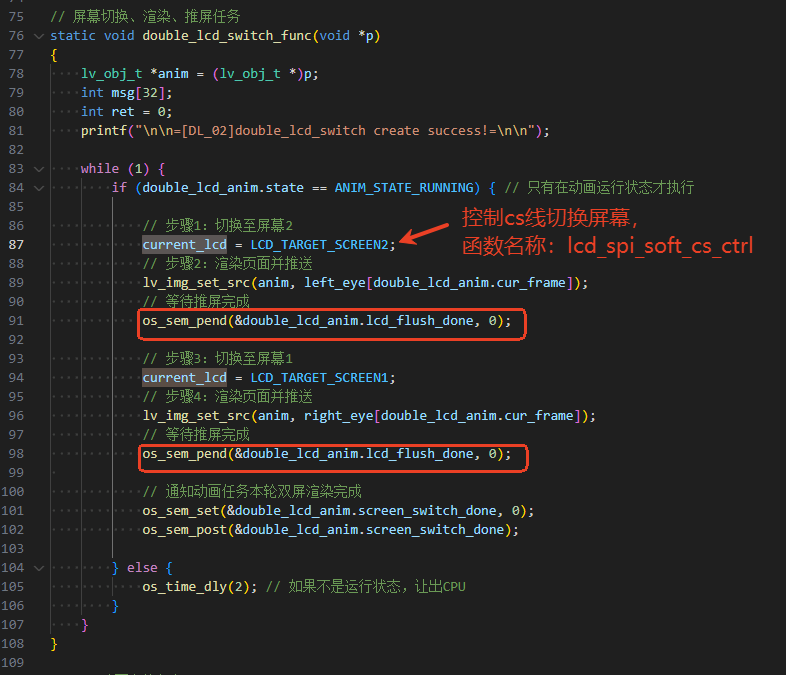Image resolution: width=786 pixels, height=675 pixels.
Task: Click the LCD_TARGET_SCREEN2 constant
Action: tap(320, 245)
